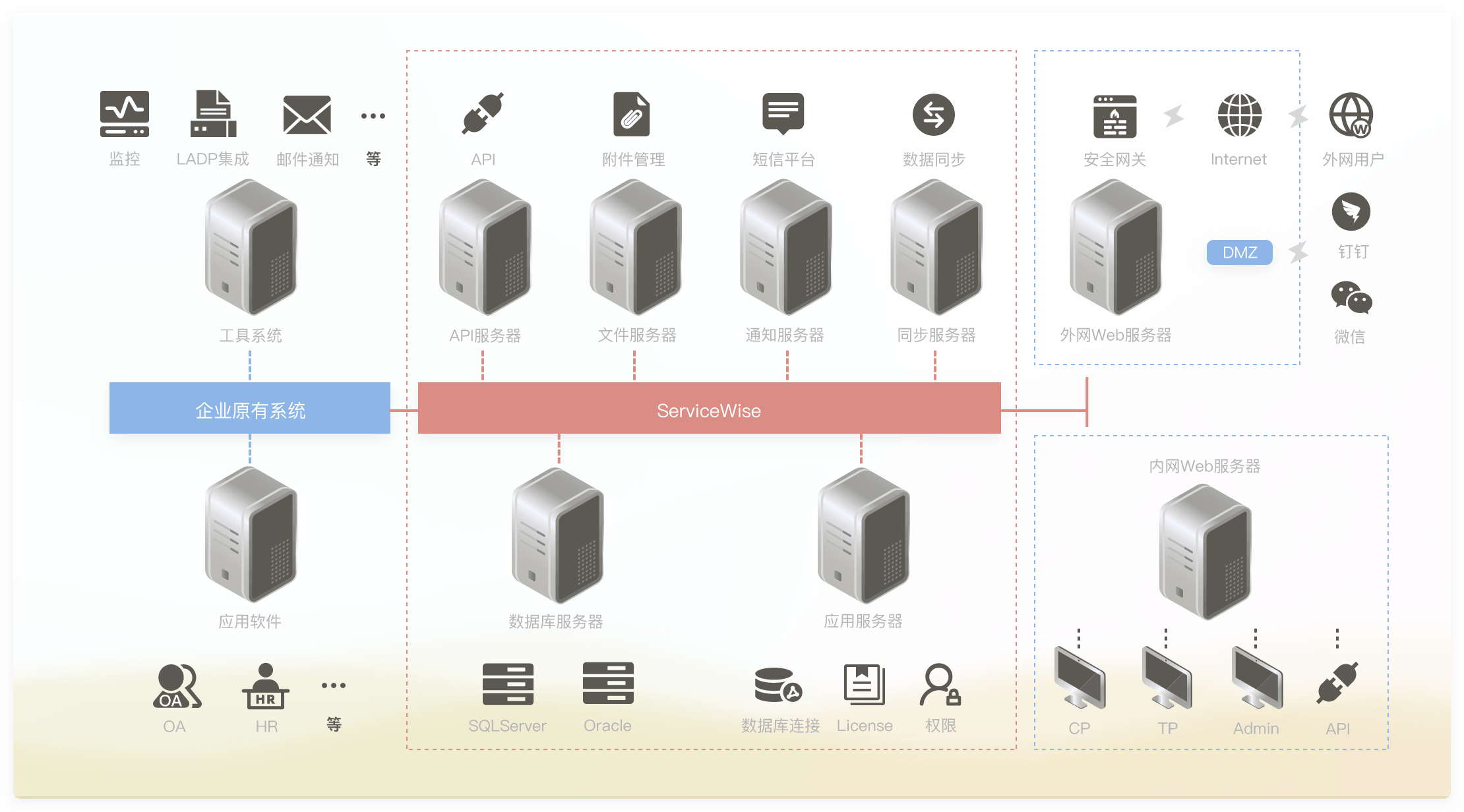
Task: Select the 数据库服务器 server image
Action: pos(558,535)
